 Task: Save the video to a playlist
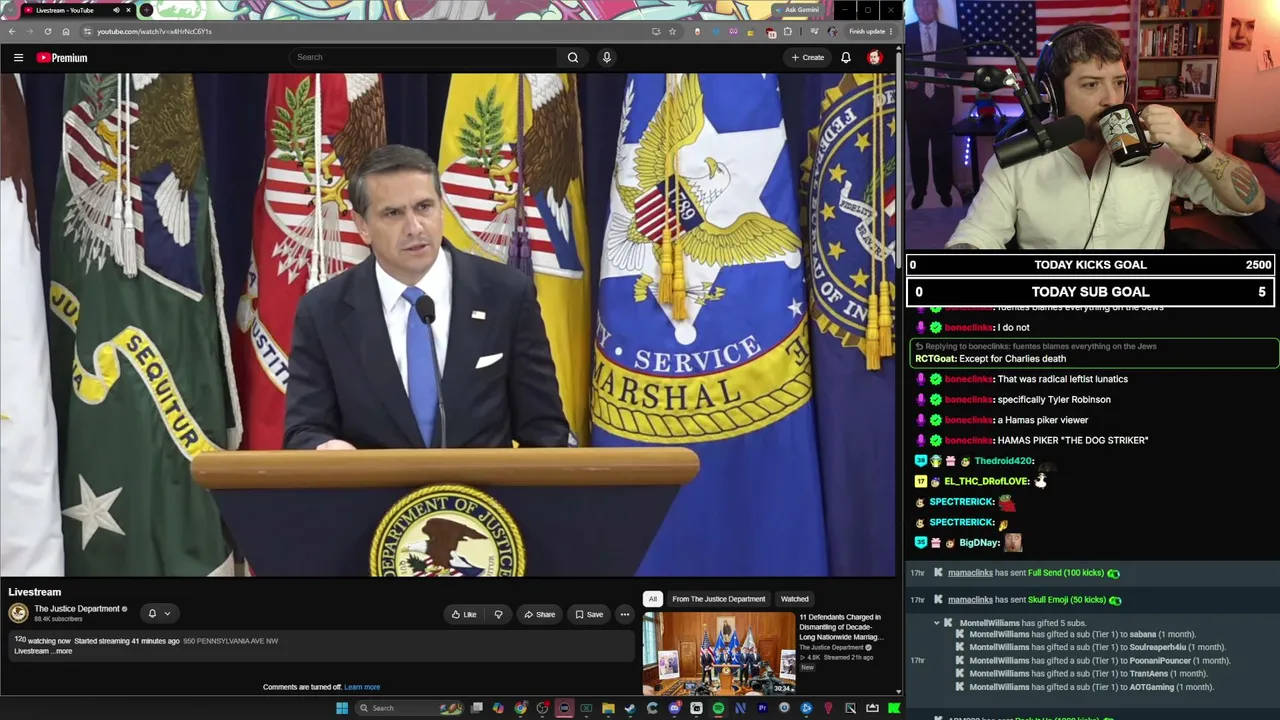click(x=589, y=614)
